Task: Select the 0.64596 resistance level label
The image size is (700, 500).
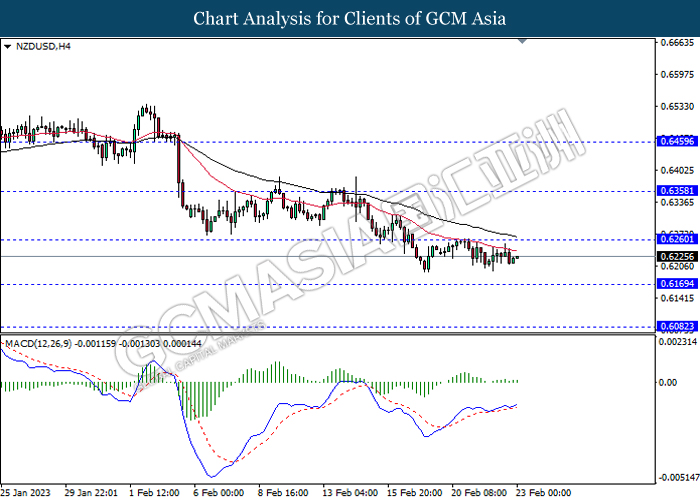Action: [677, 142]
